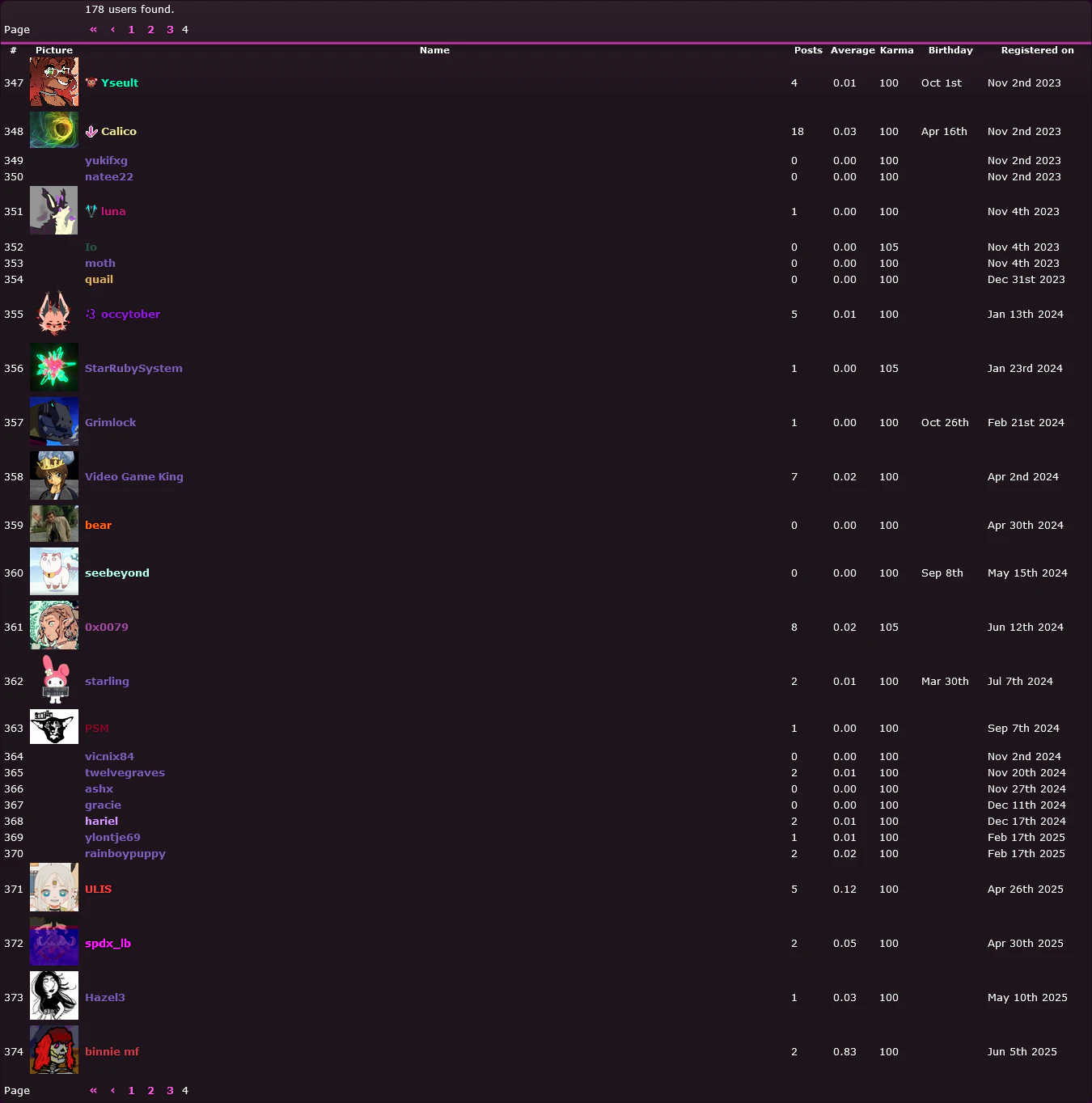Open the seebeyond user profile
The width and height of the screenshot is (1092, 1103).
tap(117, 573)
